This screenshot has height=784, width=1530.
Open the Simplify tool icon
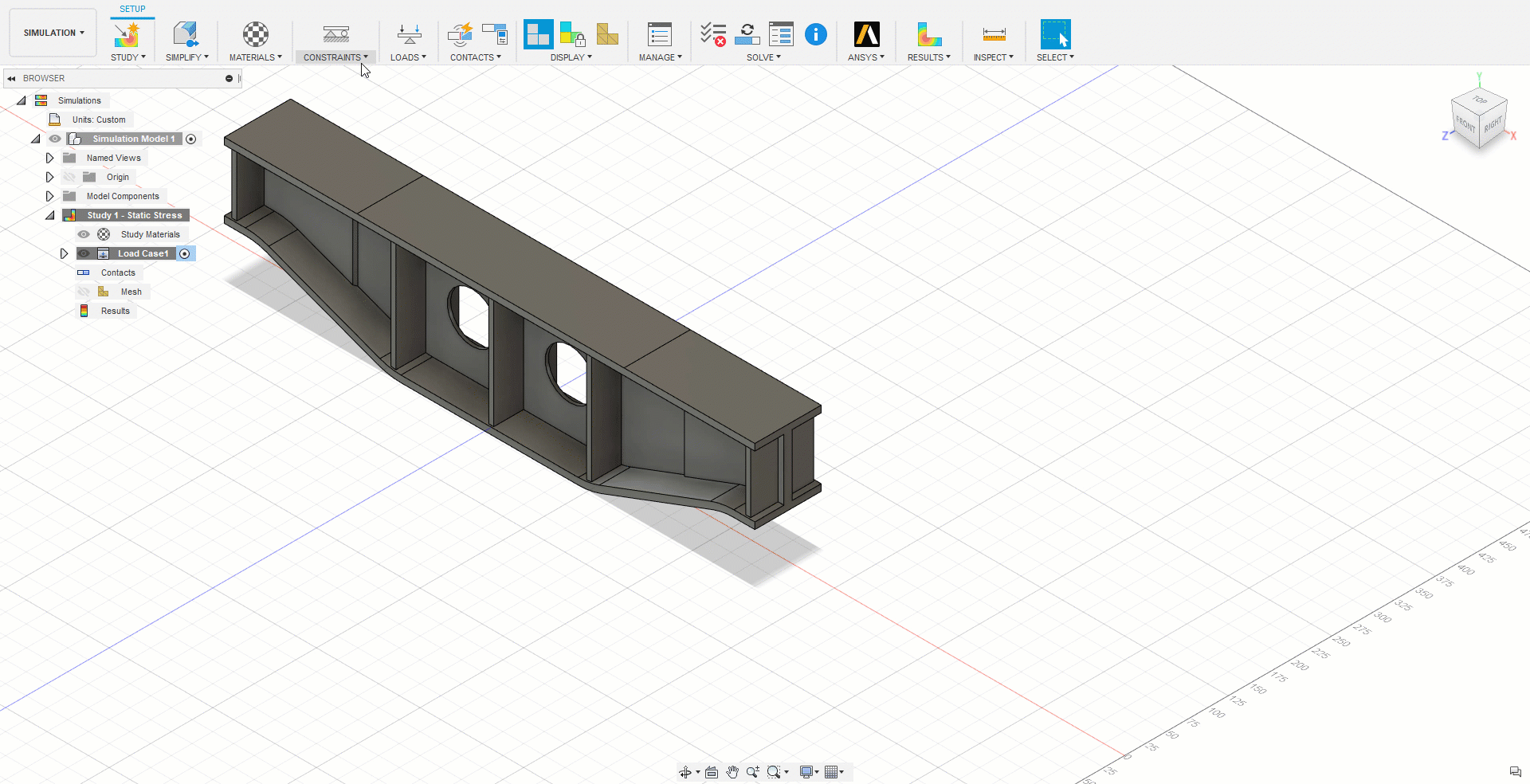click(186, 35)
